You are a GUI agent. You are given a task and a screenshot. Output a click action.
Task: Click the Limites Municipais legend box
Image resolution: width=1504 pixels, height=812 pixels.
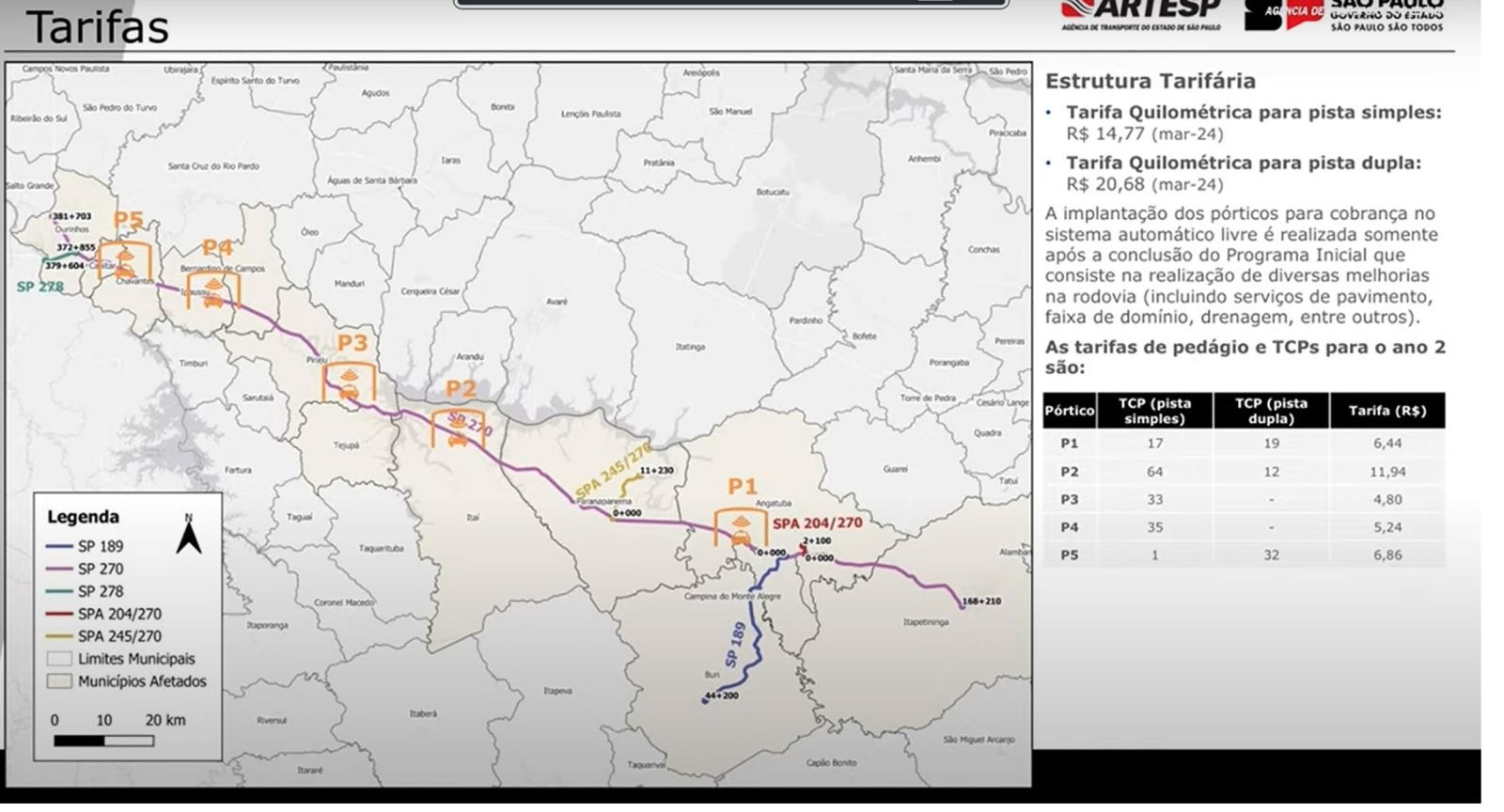click(x=59, y=659)
